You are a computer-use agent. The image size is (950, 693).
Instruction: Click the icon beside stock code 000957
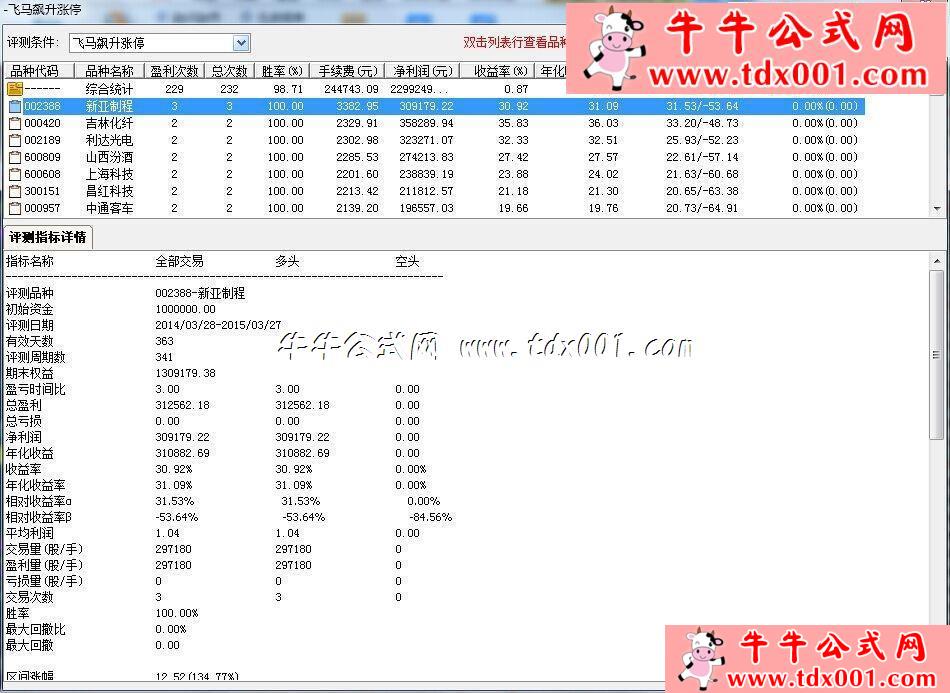(x=15, y=208)
